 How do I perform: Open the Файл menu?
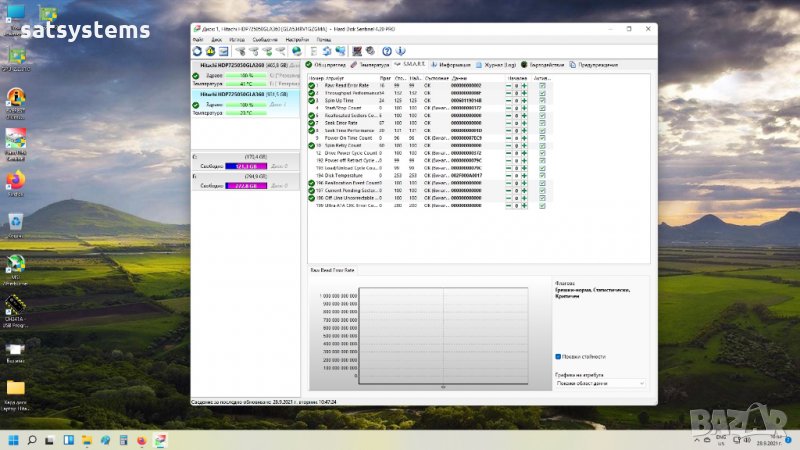pyautogui.click(x=197, y=39)
